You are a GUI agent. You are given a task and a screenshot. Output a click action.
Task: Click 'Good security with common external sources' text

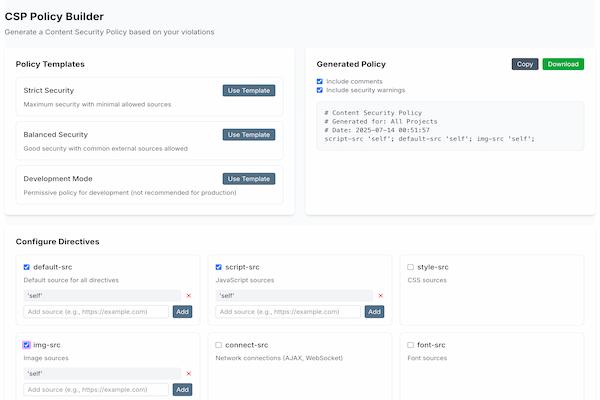coord(106,149)
